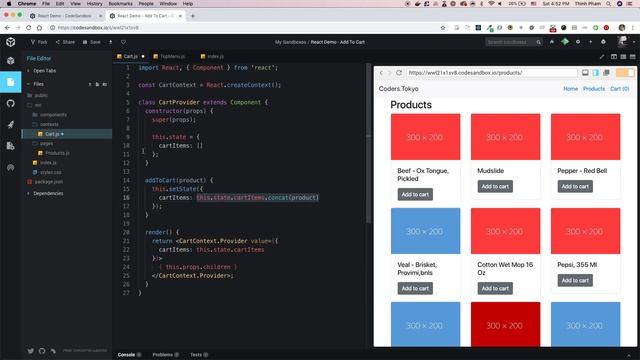This screenshot has height=360, width=640.
Task: Like the sandbox with the heart icon
Action: tap(123, 42)
